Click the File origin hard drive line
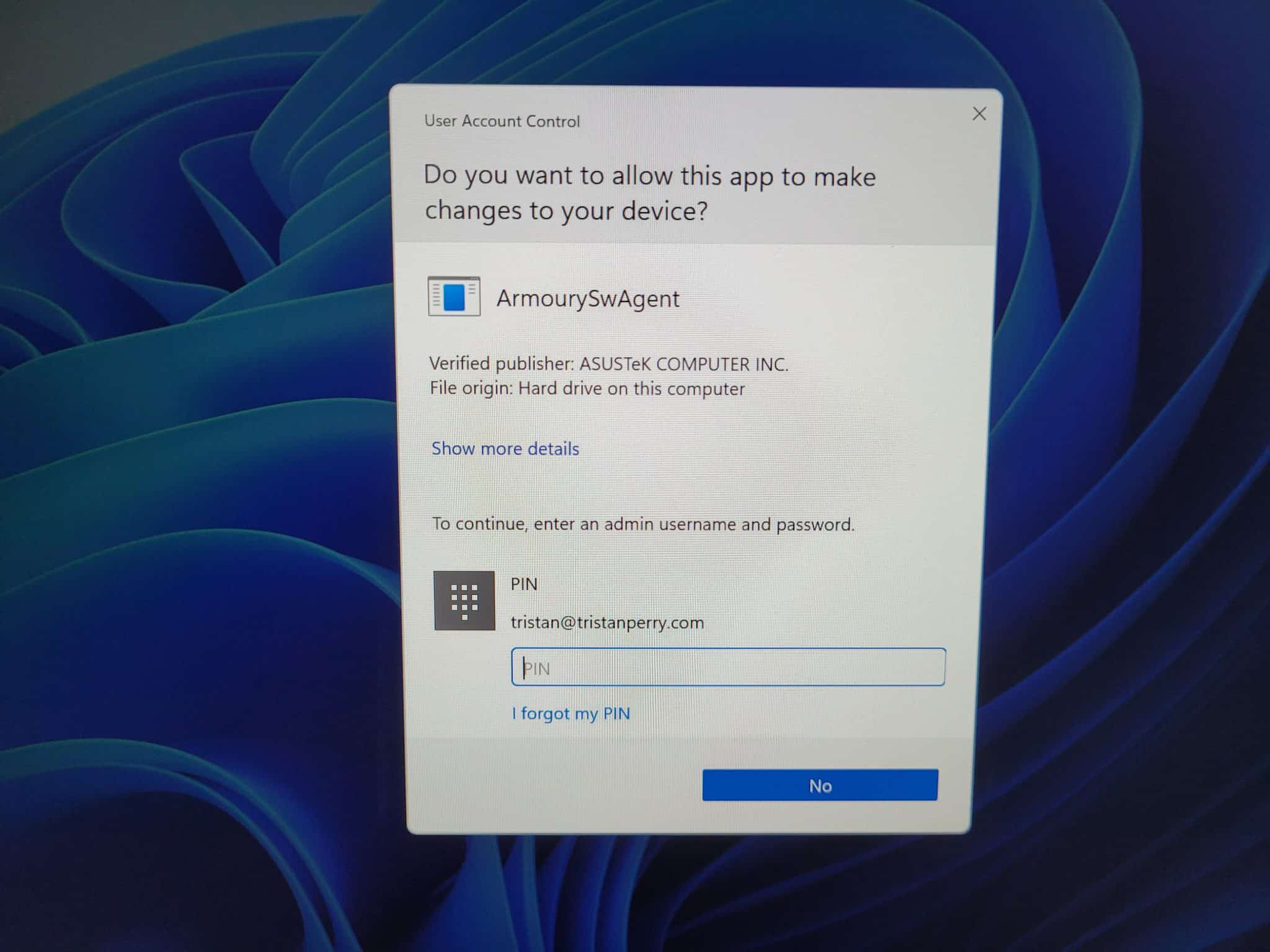The height and width of the screenshot is (952, 1270). pyautogui.click(x=587, y=389)
